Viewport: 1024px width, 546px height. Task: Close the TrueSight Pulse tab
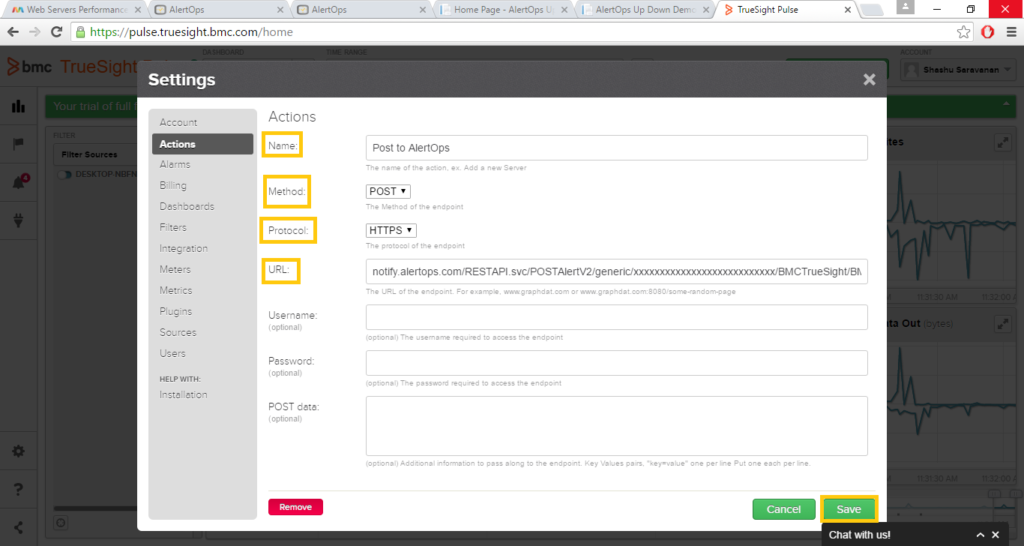point(847,10)
